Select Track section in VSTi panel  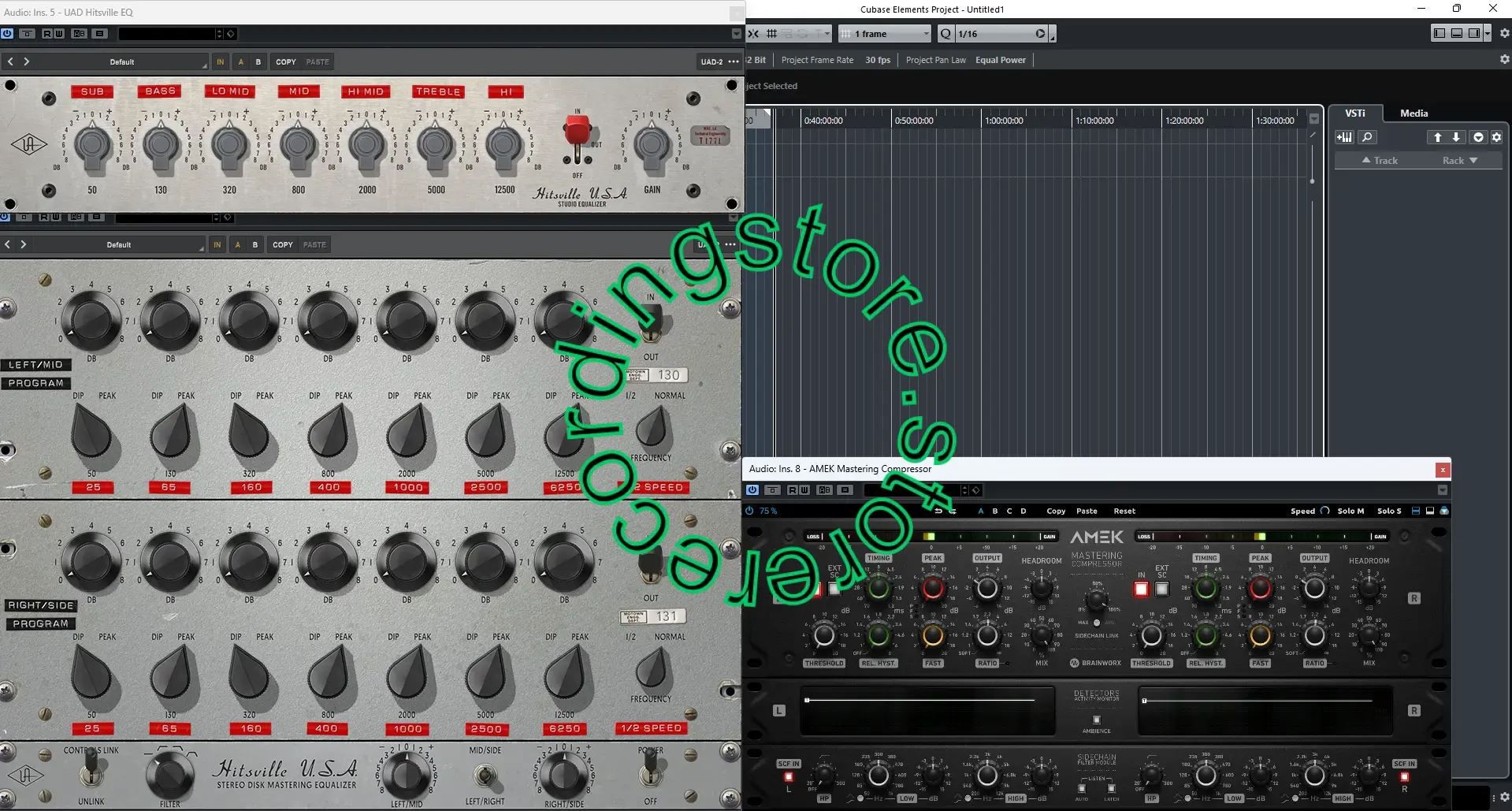pos(1380,160)
